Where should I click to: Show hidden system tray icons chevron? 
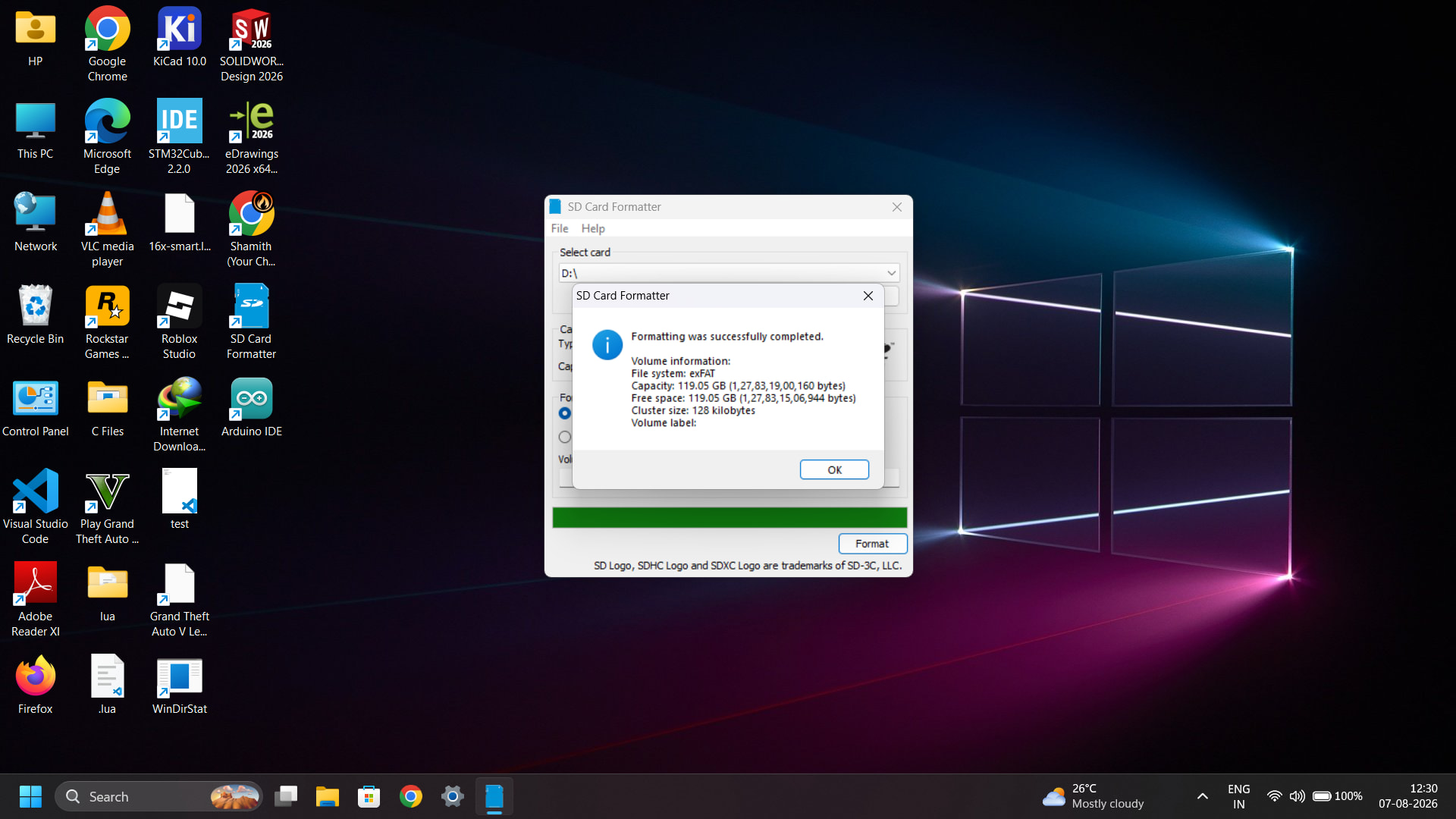tap(1203, 796)
